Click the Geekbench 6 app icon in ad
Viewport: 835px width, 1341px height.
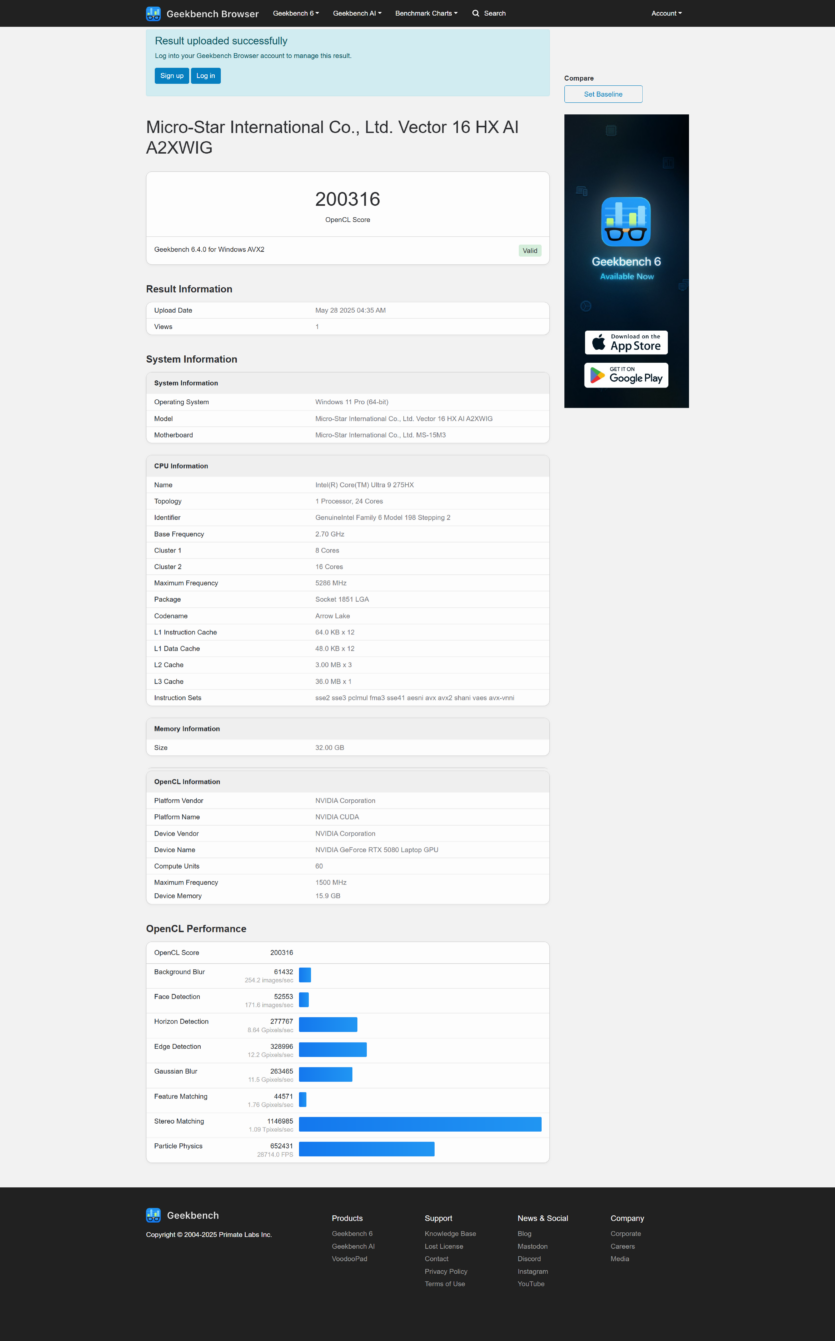pyautogui.click(x=626, y=221)
